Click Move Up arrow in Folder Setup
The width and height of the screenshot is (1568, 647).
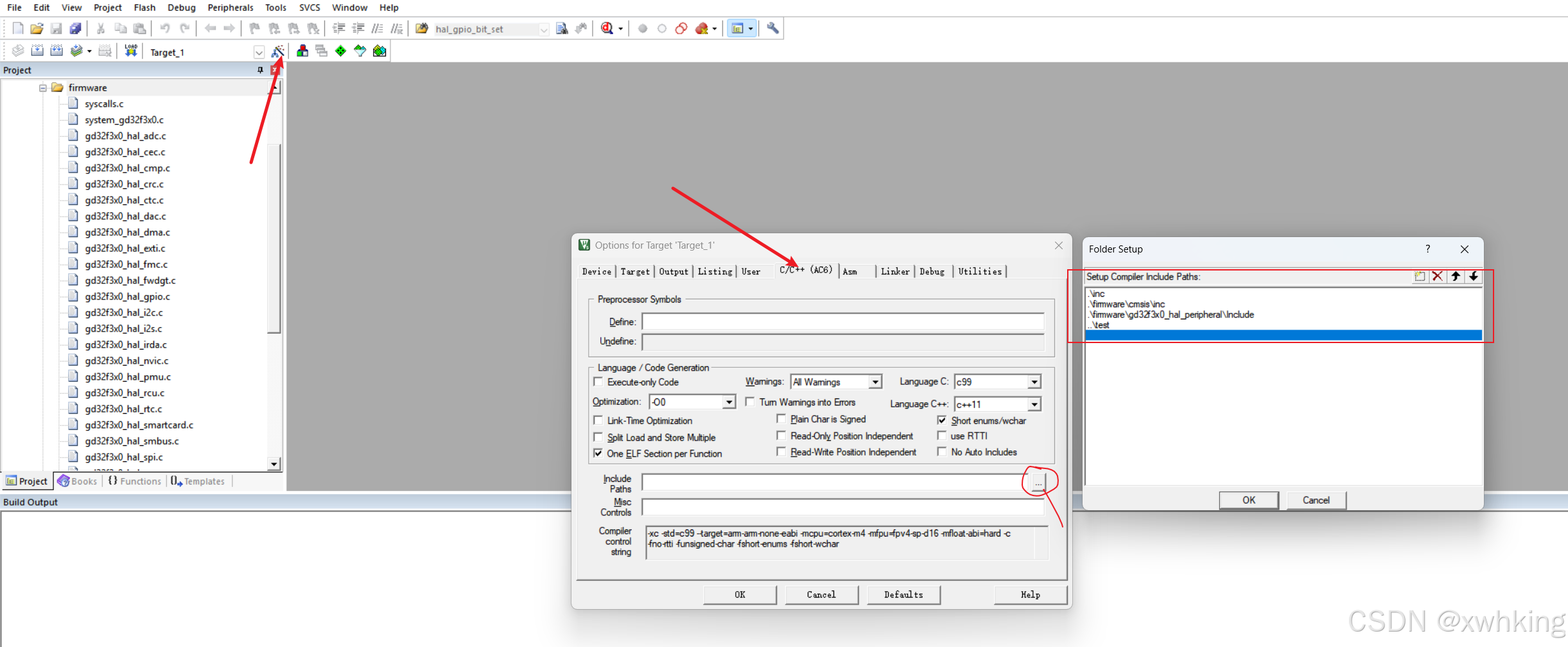[1456, 276]
